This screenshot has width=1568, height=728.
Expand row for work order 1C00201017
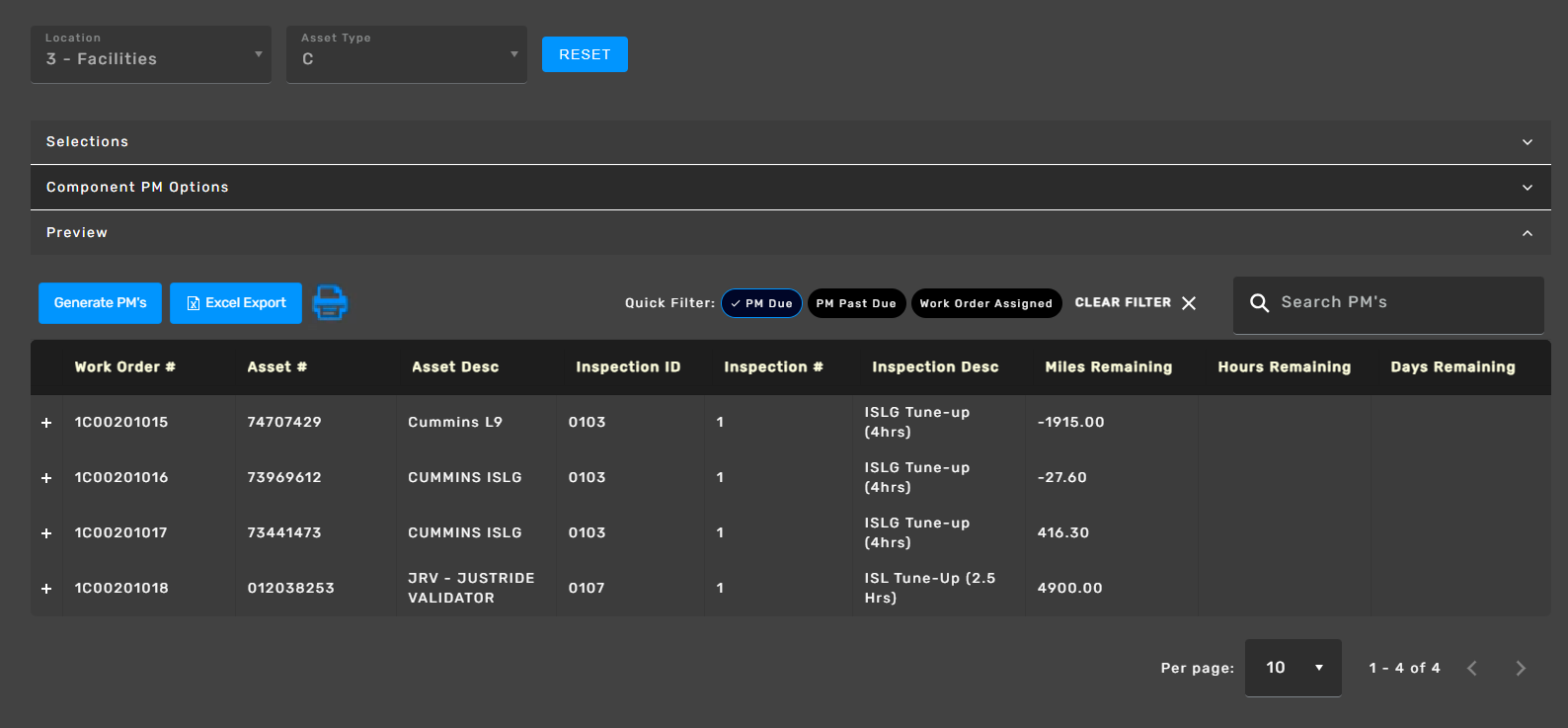coord(46,533)
